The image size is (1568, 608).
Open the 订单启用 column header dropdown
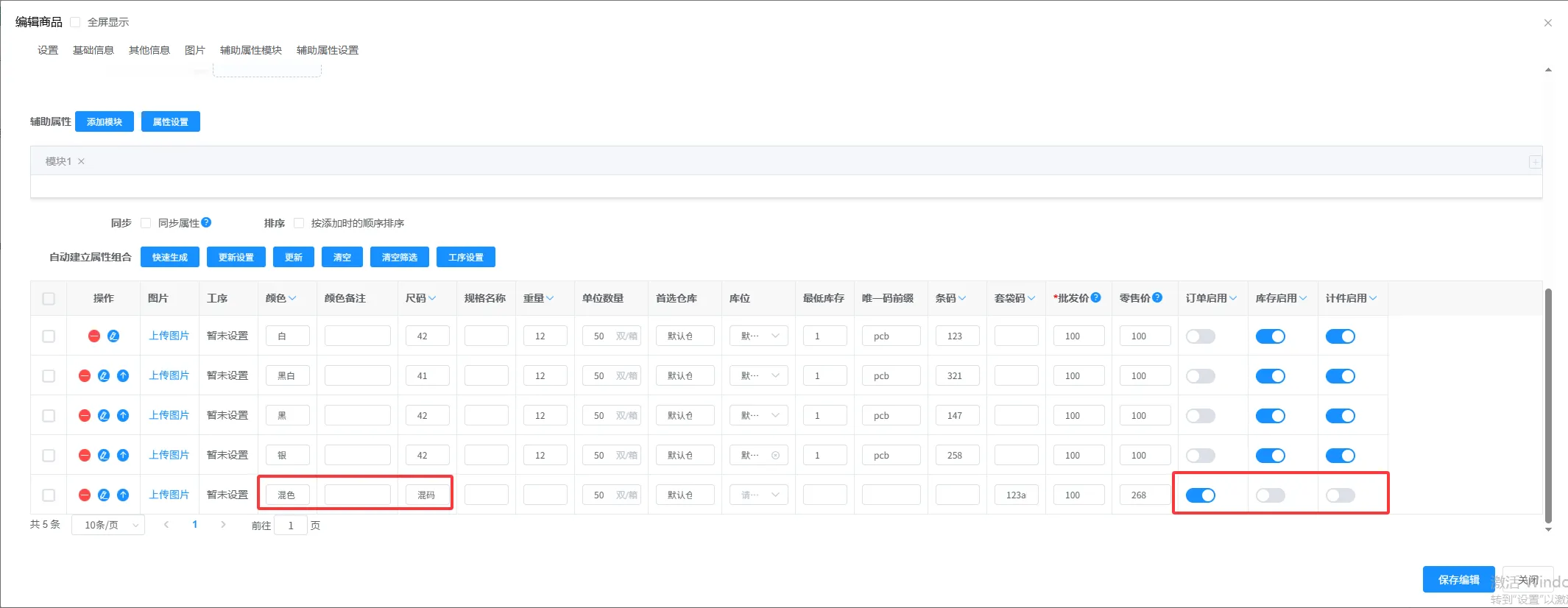point(1233,298)
